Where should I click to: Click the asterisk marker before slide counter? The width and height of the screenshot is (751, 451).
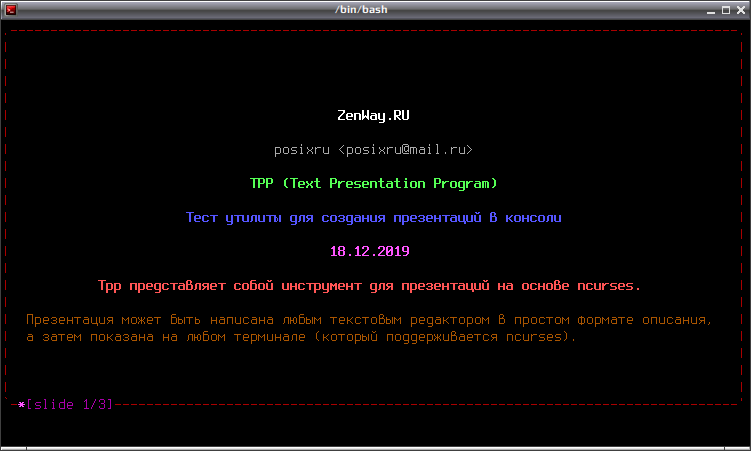(21, 404)
